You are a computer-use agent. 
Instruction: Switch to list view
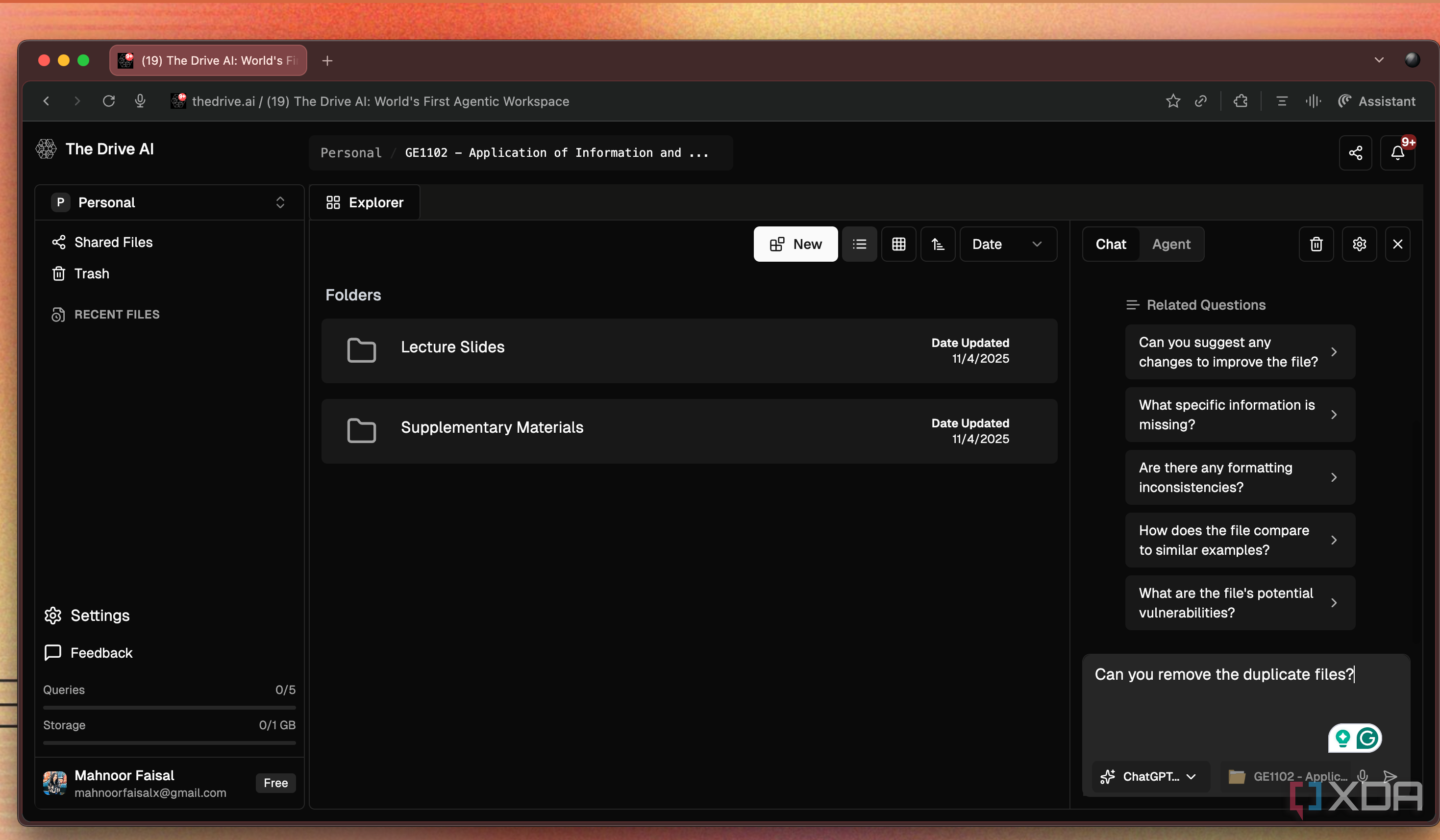tap(859, 244)
